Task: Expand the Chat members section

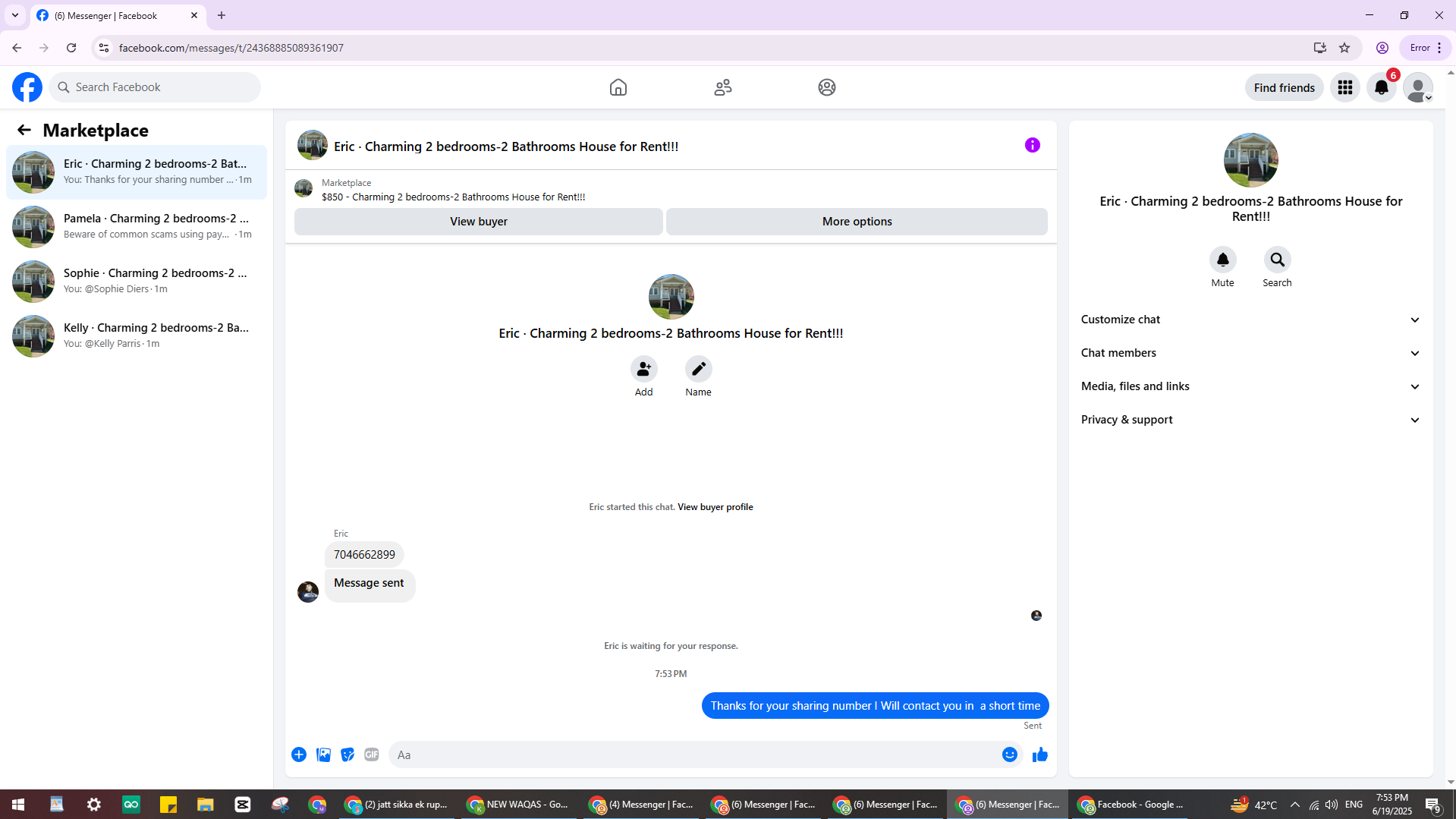Action: 1251,353
